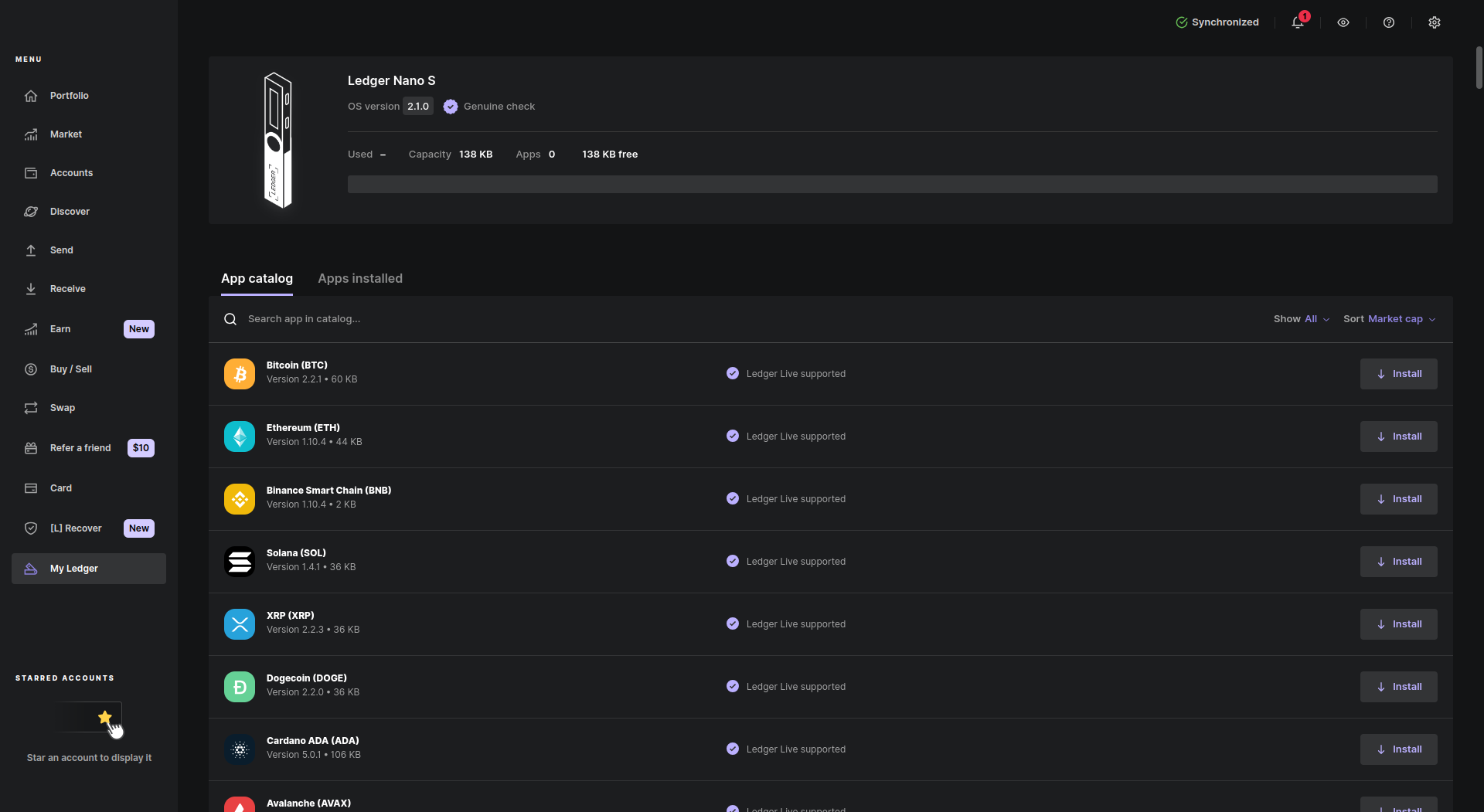
Task: Click the Dogecoin app icon
Action: point(240,687)
